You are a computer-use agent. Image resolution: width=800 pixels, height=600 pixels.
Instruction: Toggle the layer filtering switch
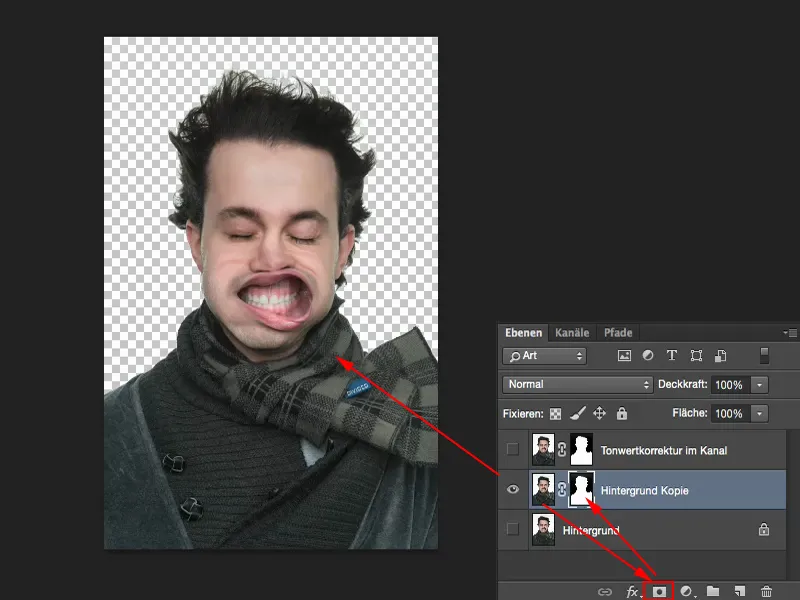(x=764, y=356)
